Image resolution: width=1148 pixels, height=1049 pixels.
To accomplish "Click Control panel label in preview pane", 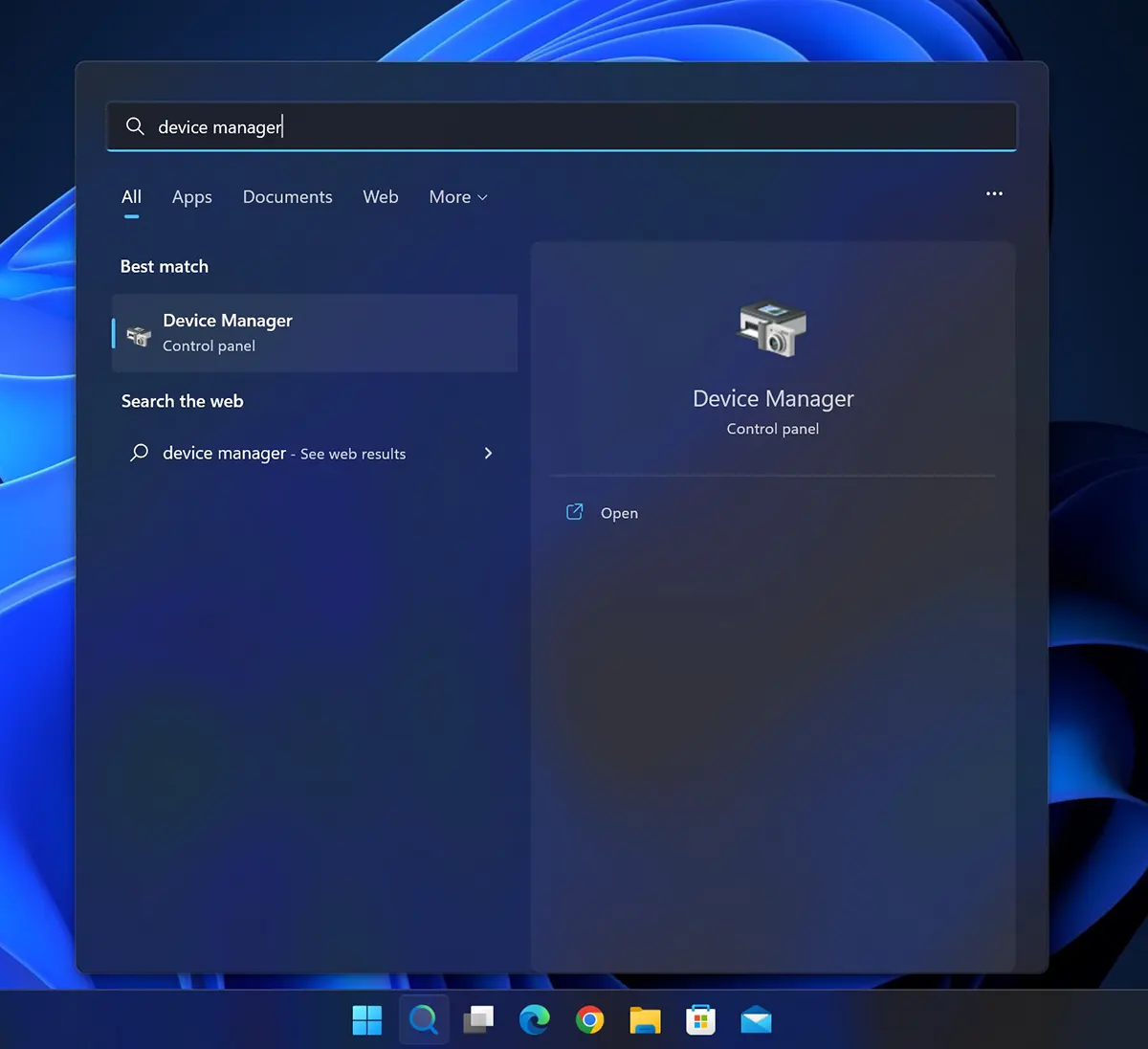I will click(x=773, y=429).
